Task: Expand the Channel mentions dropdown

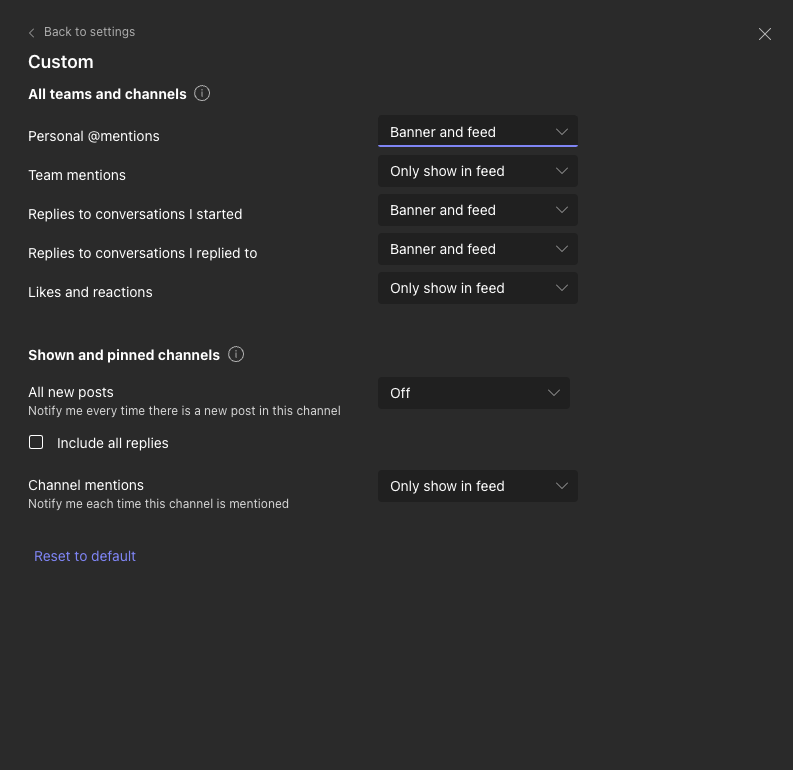Action: point(477,486)
